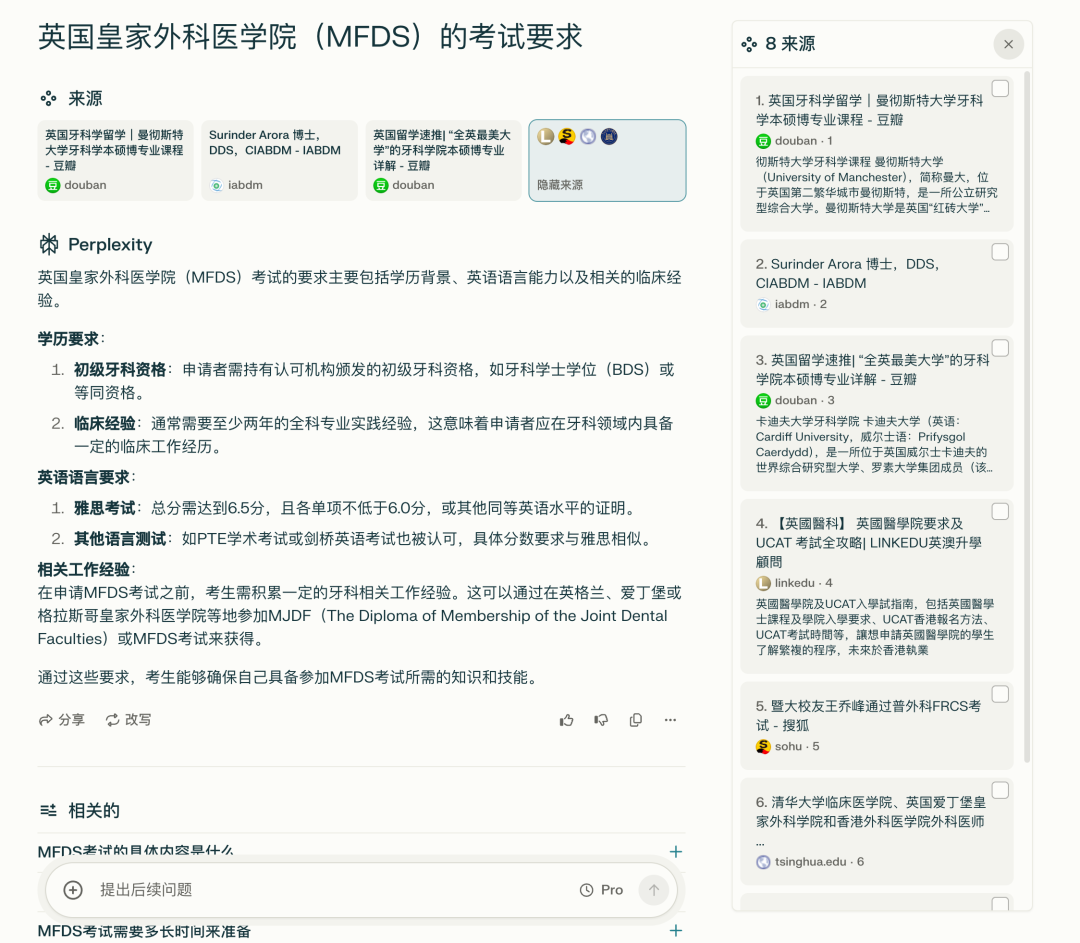
Task: Check the checkbox for source 3 全英最美大学
Action: pos(1000,348)
